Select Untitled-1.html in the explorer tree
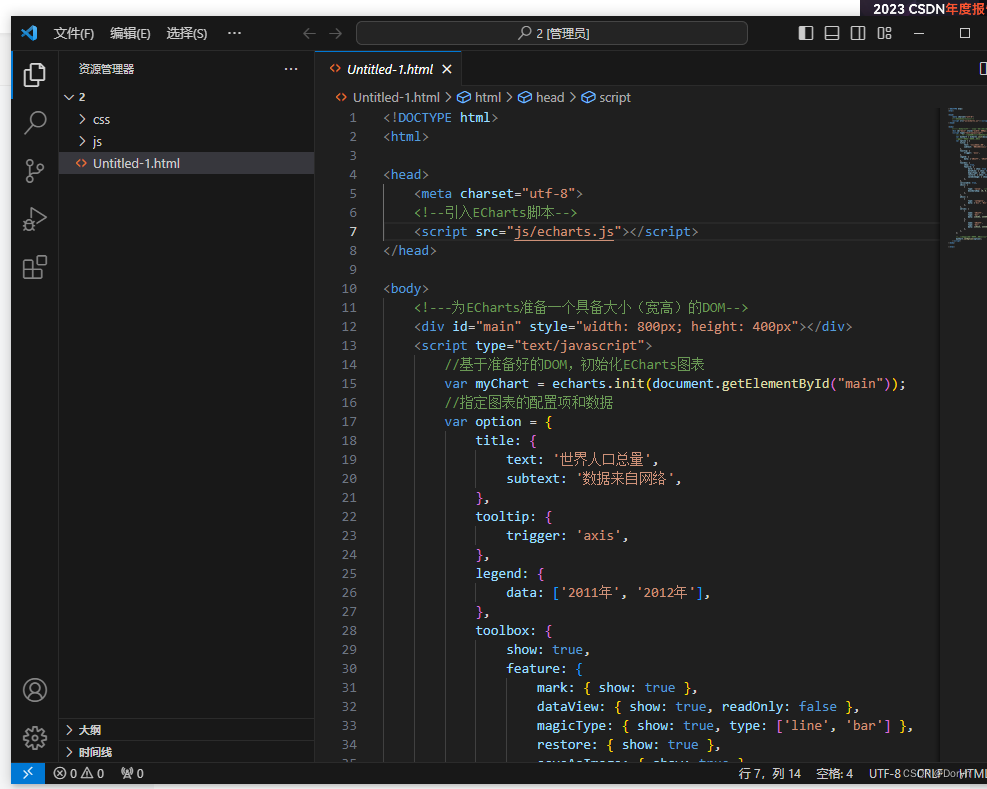This screenshot has height=789, width=987. tap(186, 163)
